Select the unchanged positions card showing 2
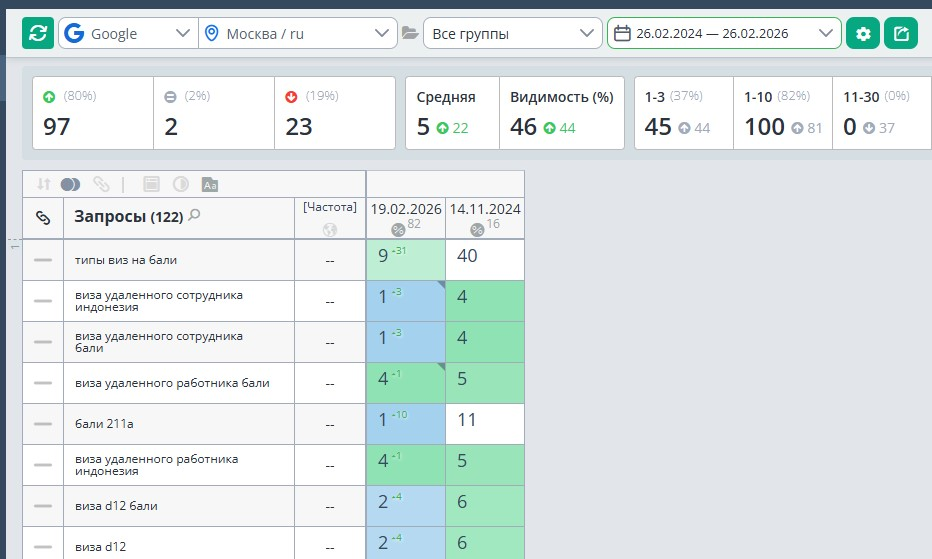The height and width of the screenshot is (559, 932). 214,113
